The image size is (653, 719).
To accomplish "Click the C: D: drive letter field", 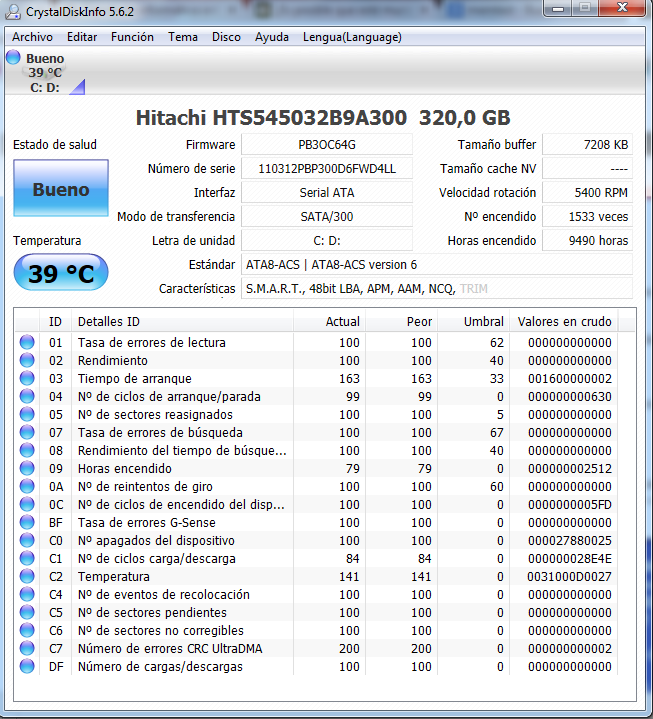I will click(x=327, y=241).
